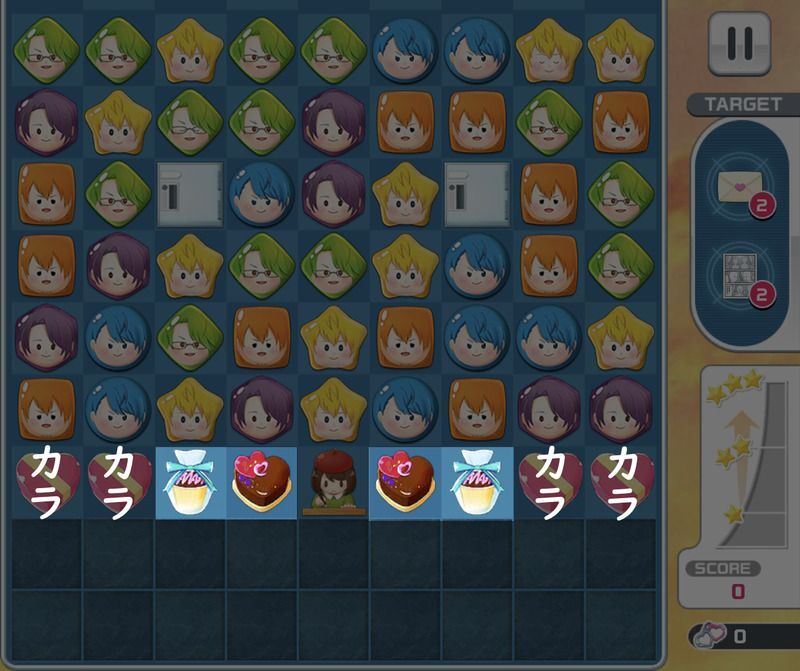Select cupcake bag beneath the orange square piece
800x671 pixels.
(x=477, y=482)
